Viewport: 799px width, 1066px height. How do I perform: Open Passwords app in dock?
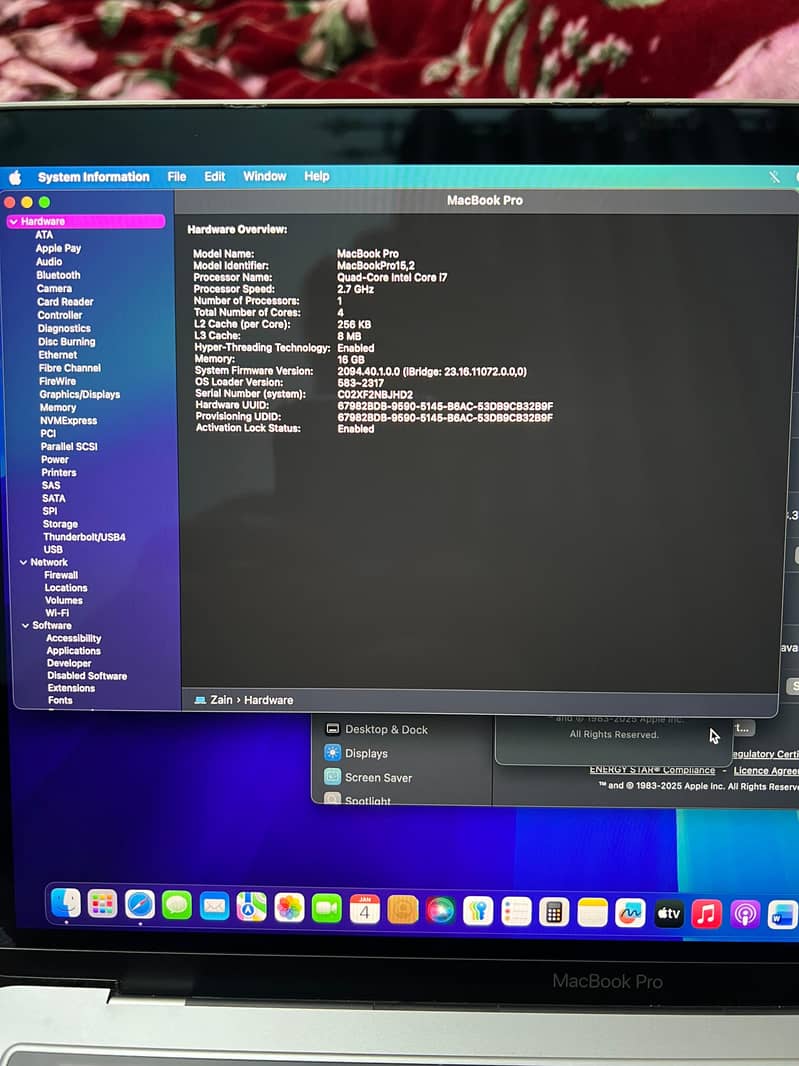pos(478,911)
